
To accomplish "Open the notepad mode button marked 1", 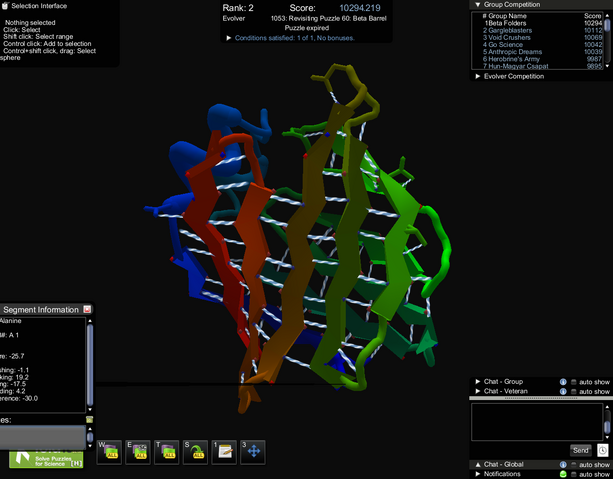I will pyautogui.click(x=224, y=452).
